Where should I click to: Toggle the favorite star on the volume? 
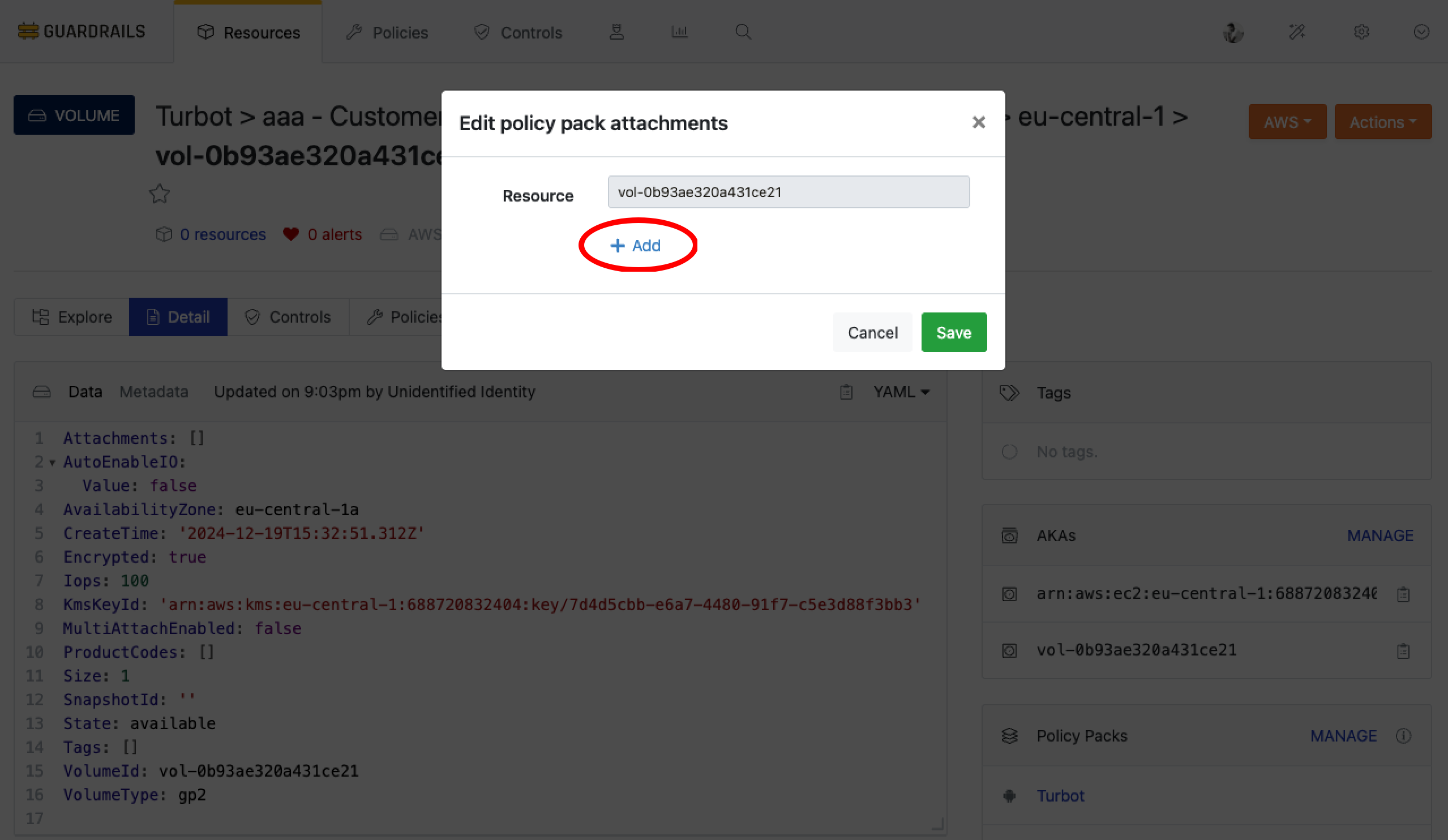[159, 194]
